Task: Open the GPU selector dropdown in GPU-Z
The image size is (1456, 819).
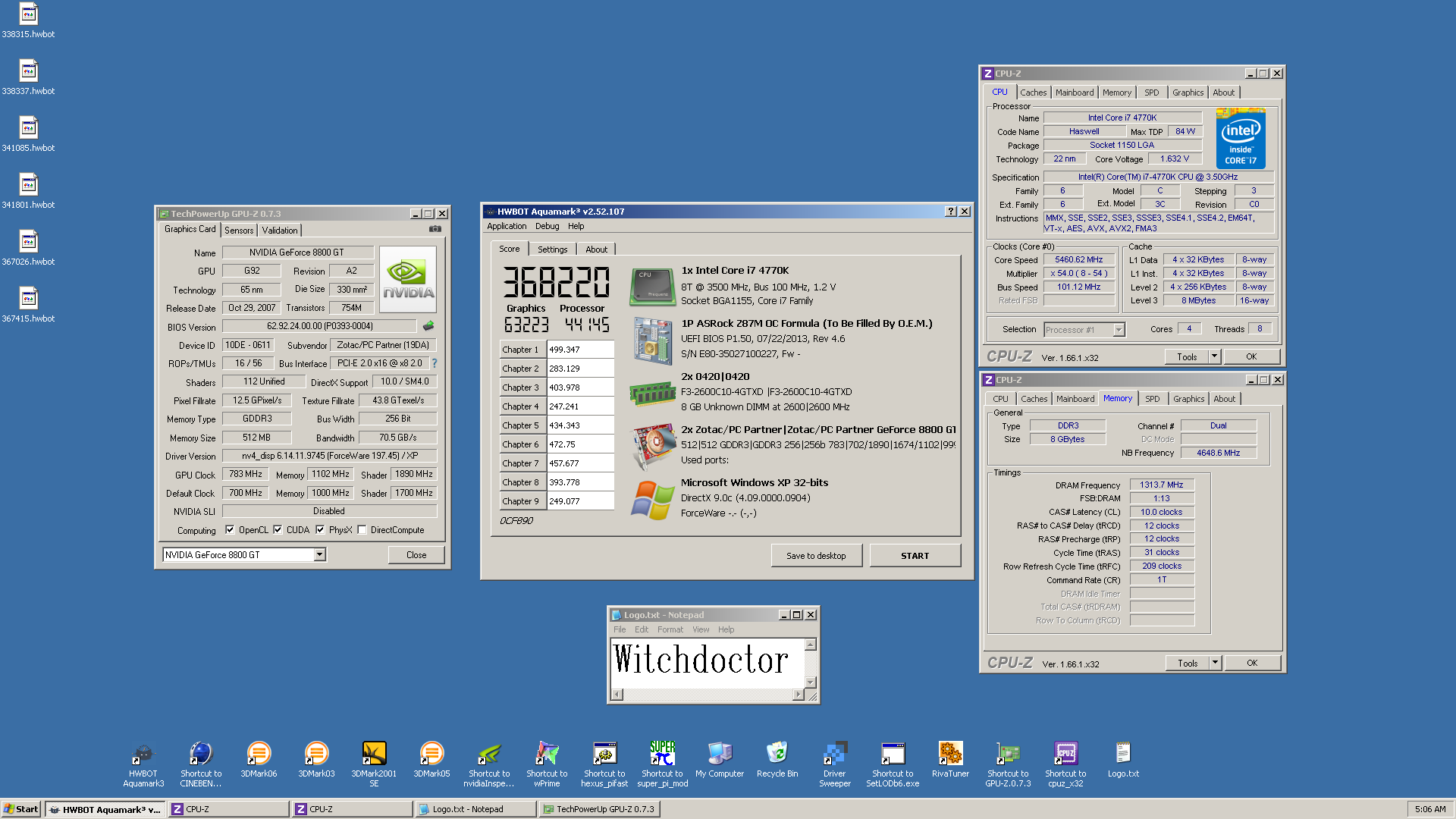Action: 320,554
